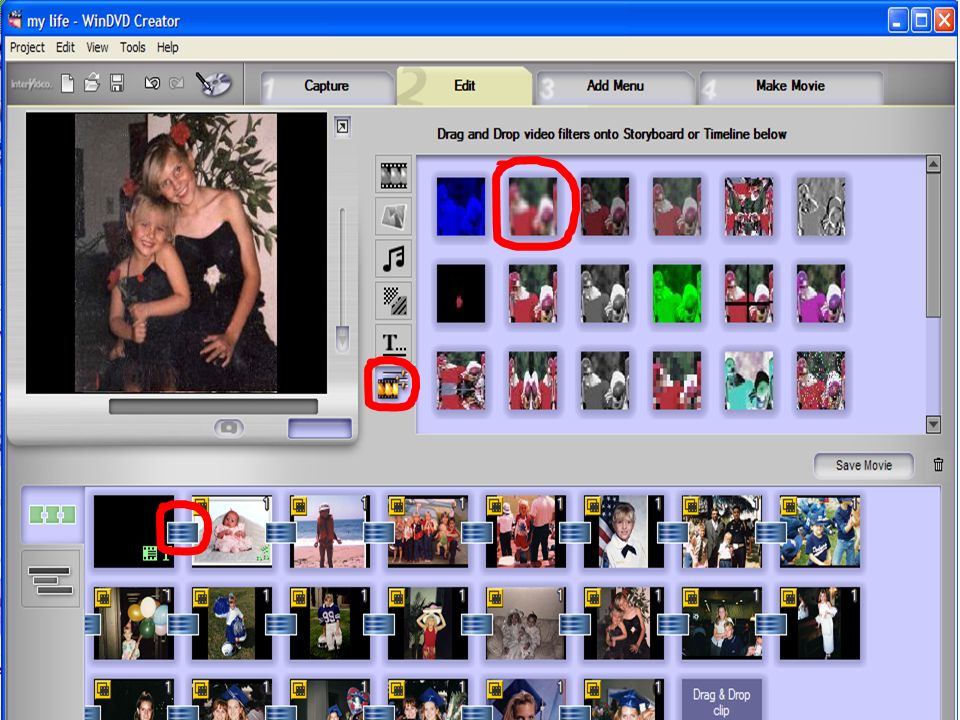This screenshot has height=720, width=960.
Task: Click the snapshot camera button under preview
Action: (x=228, y=427)
